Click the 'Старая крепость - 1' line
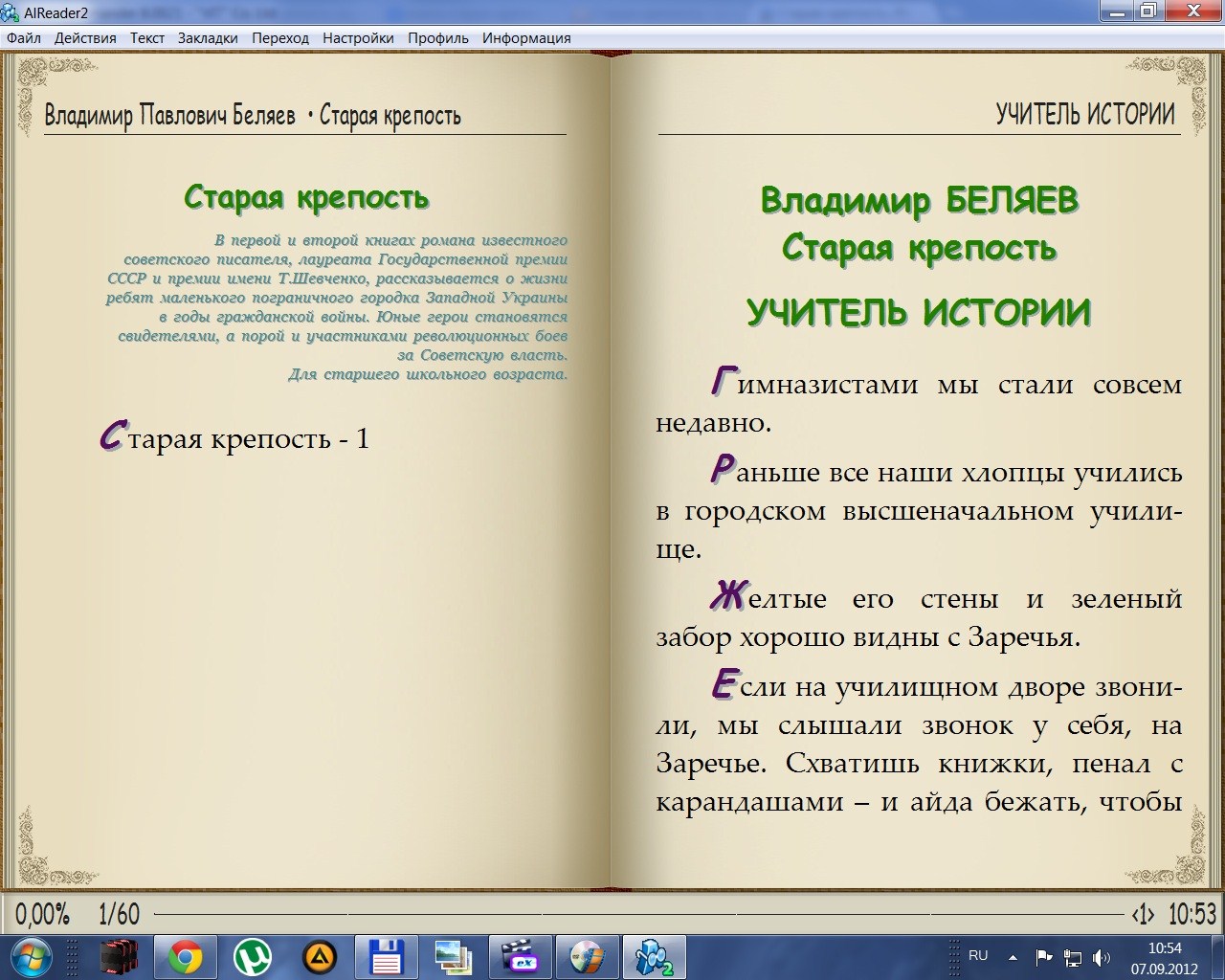 [x=234, y=437]
